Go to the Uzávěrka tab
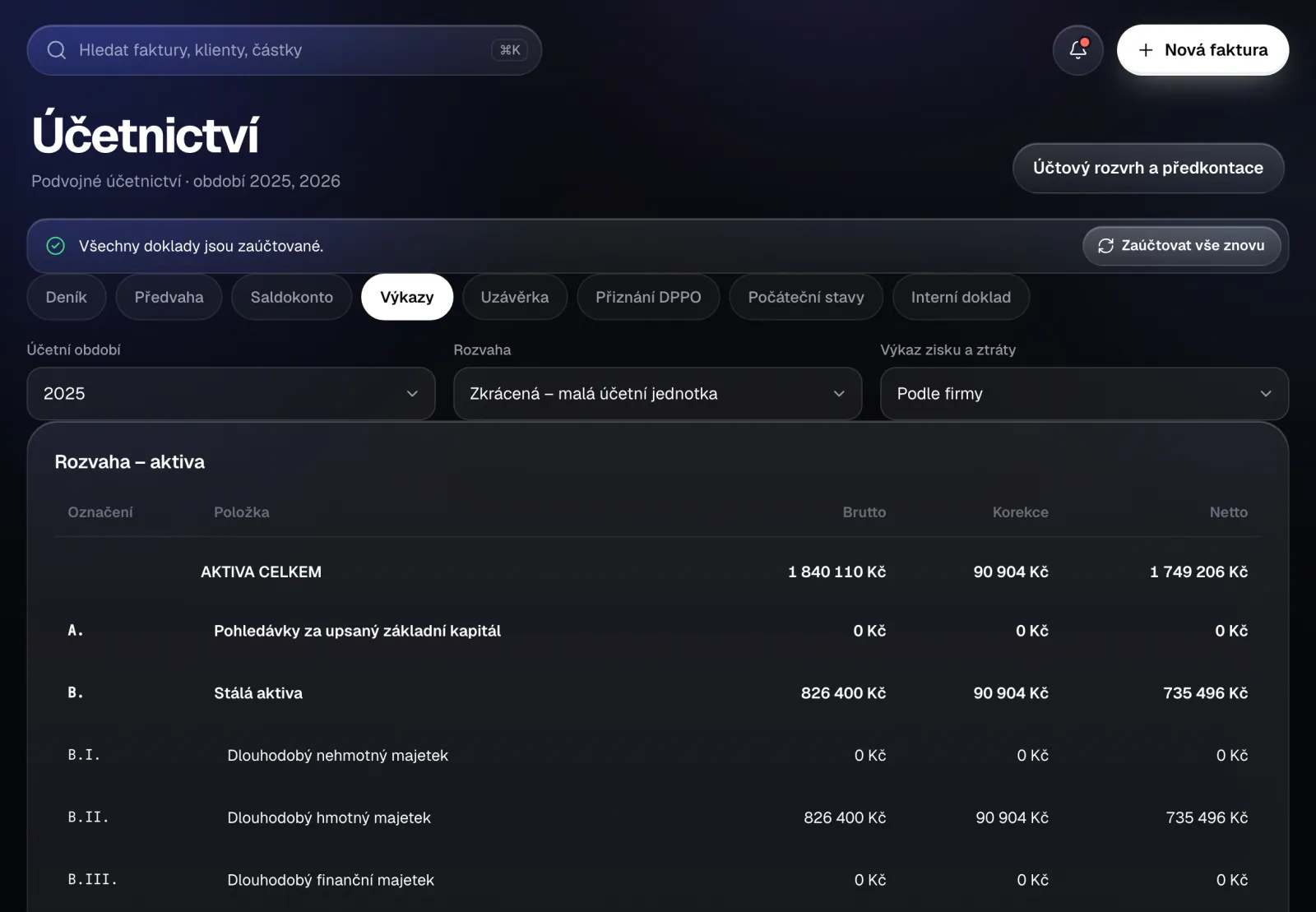The height and width of the screenshot is (912, 1316). (515, 297)
